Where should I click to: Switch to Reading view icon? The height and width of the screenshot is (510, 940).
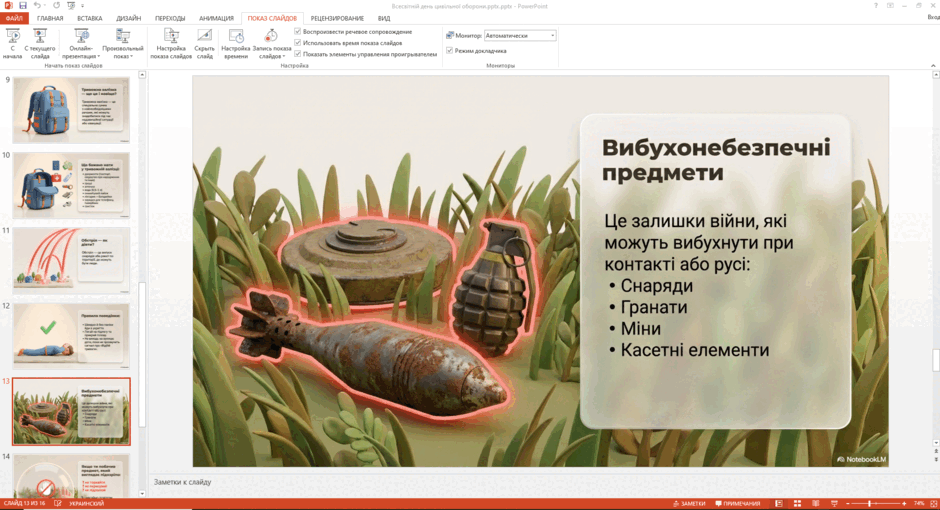point(815,504)
